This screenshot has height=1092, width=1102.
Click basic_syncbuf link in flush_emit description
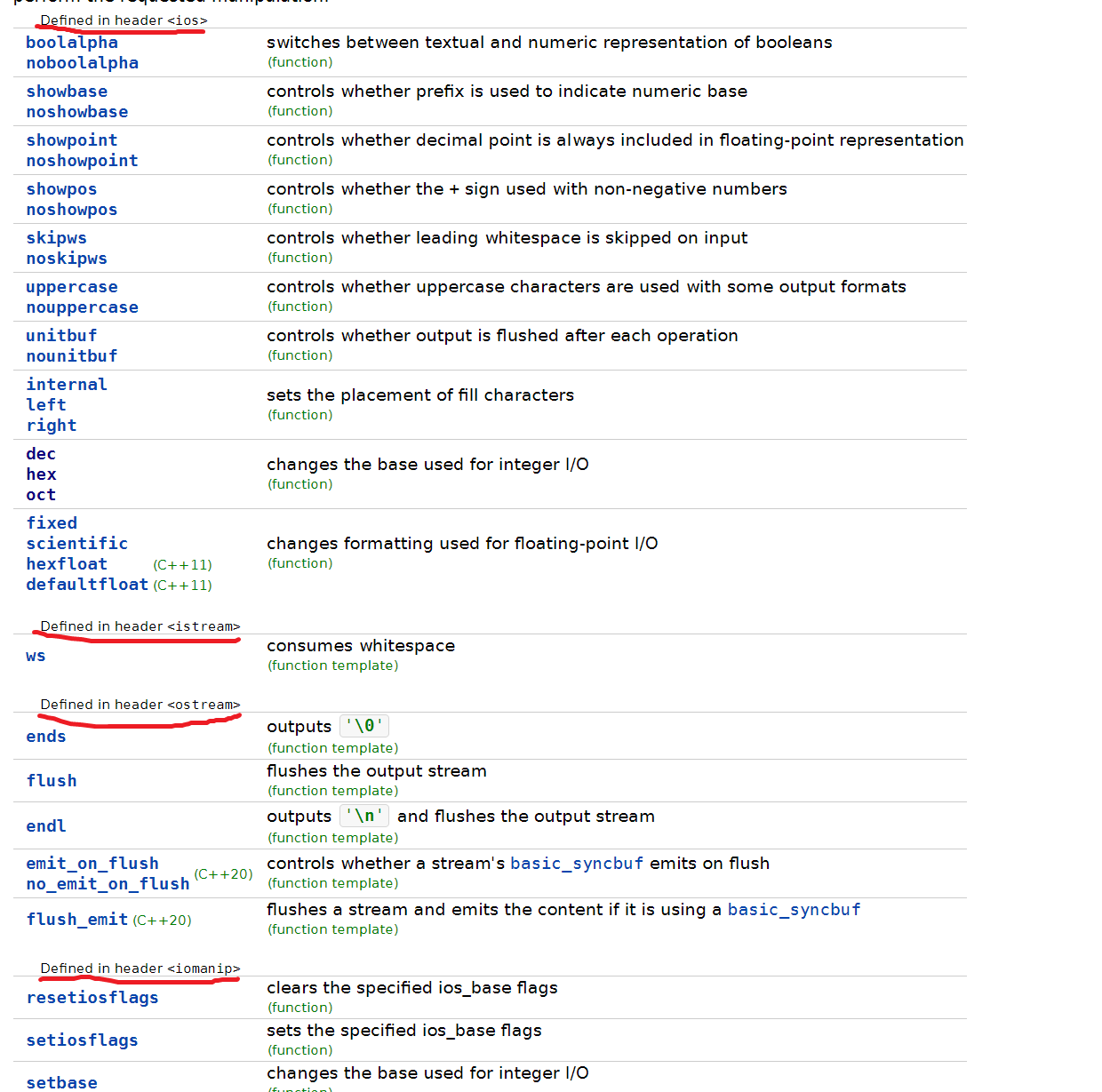click(x=794, y=910)
